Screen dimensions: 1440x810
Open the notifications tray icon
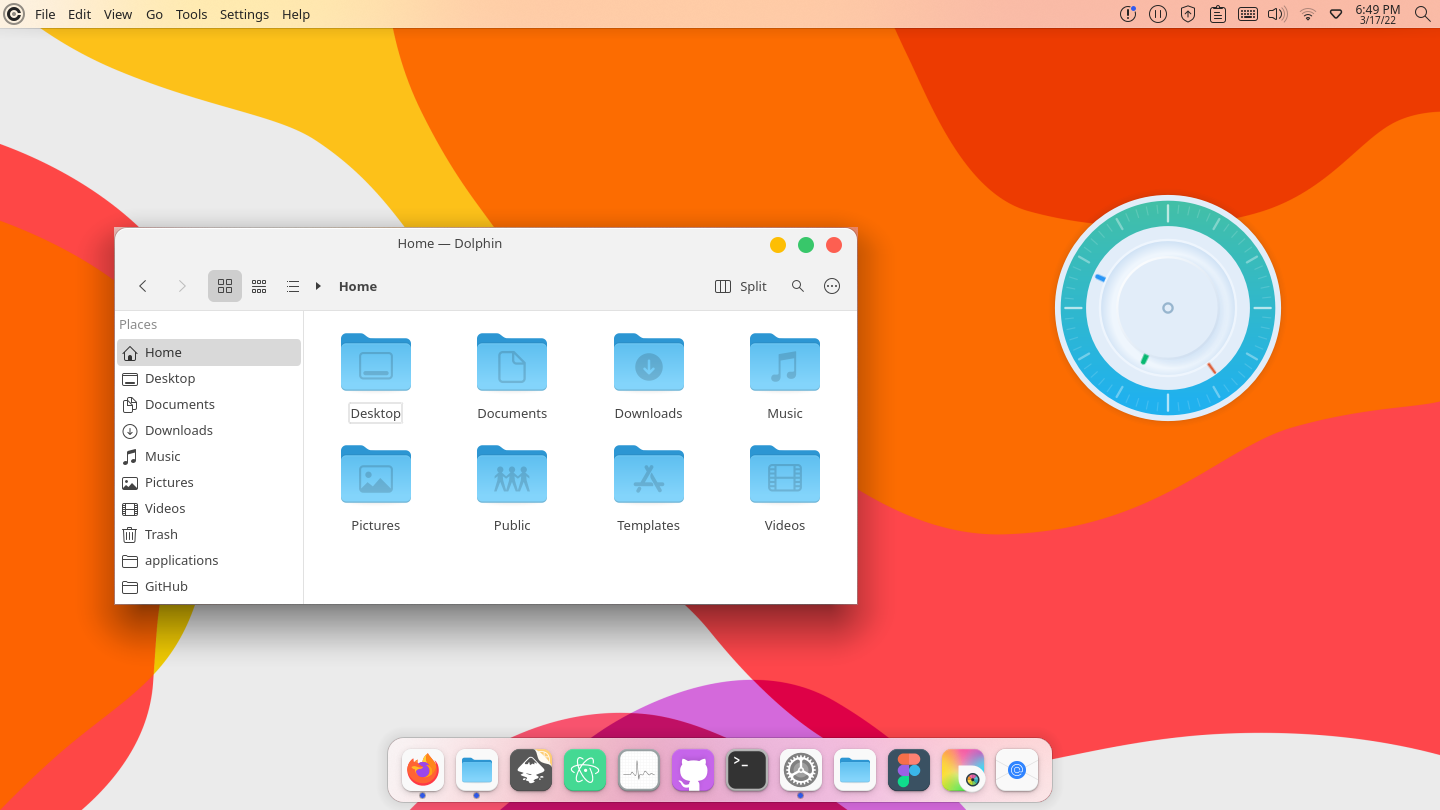coord(1128,14)
